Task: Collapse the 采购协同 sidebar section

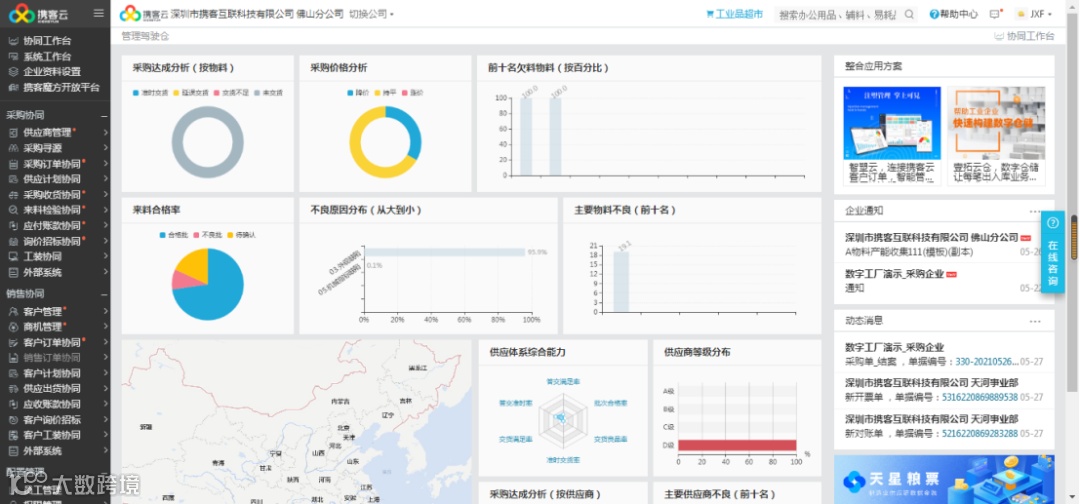Action: pos(104,116)
